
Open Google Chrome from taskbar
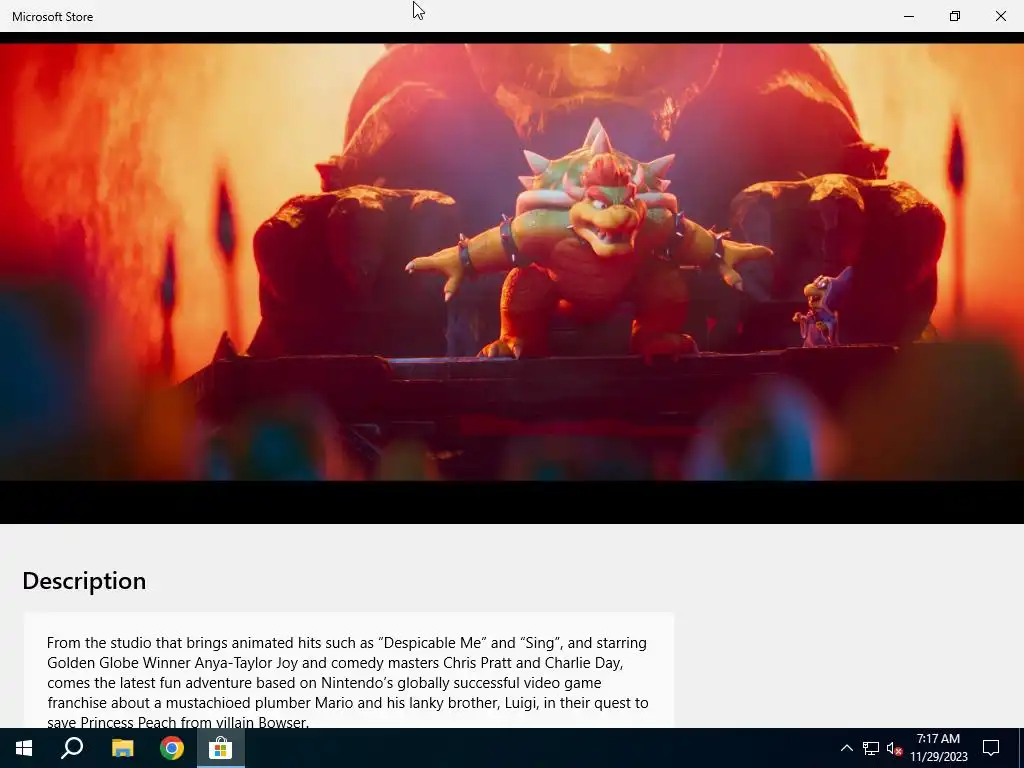(172, 748)
